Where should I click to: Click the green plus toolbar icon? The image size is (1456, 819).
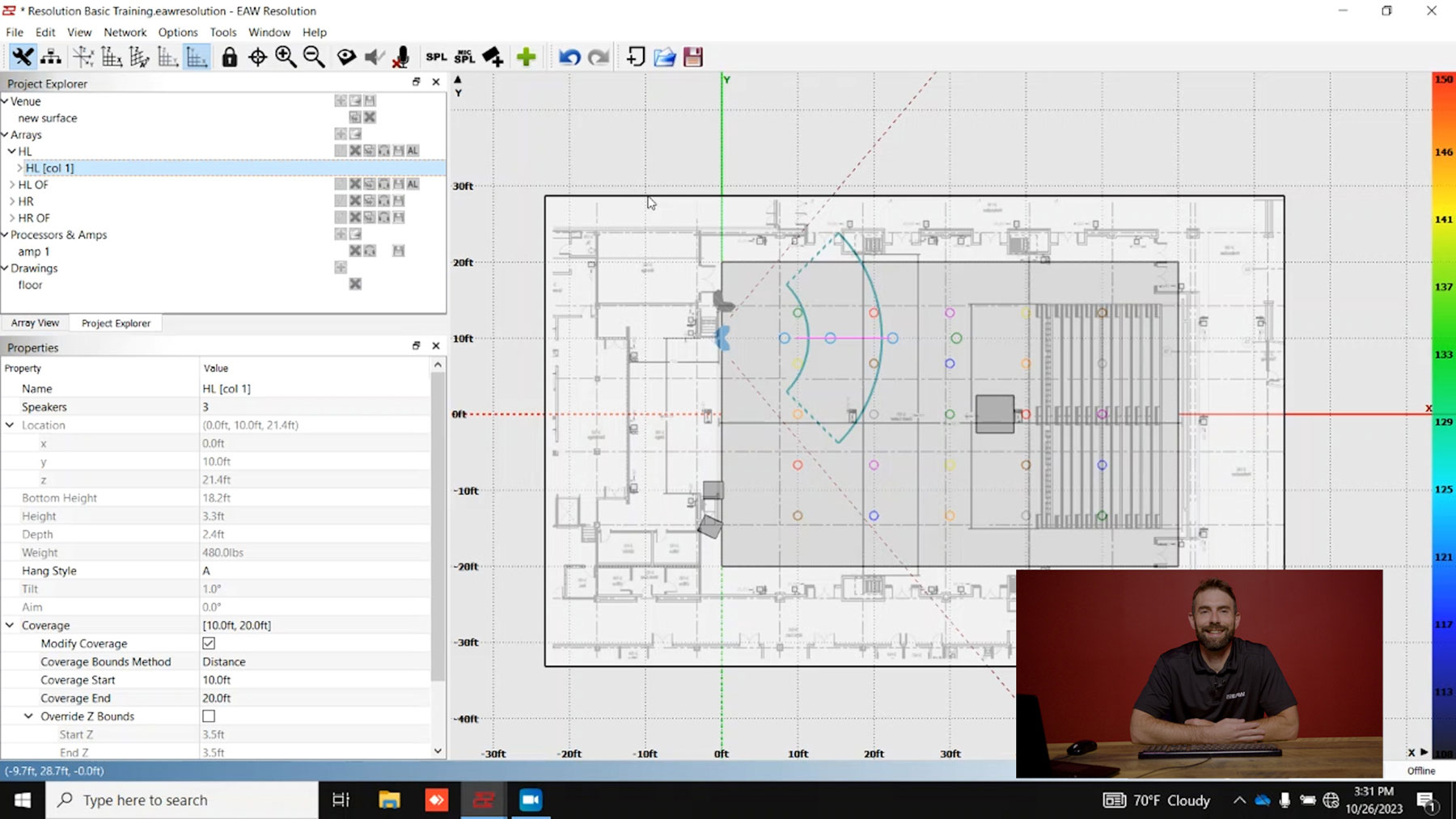pyautogui.click(x=527, y=57)
